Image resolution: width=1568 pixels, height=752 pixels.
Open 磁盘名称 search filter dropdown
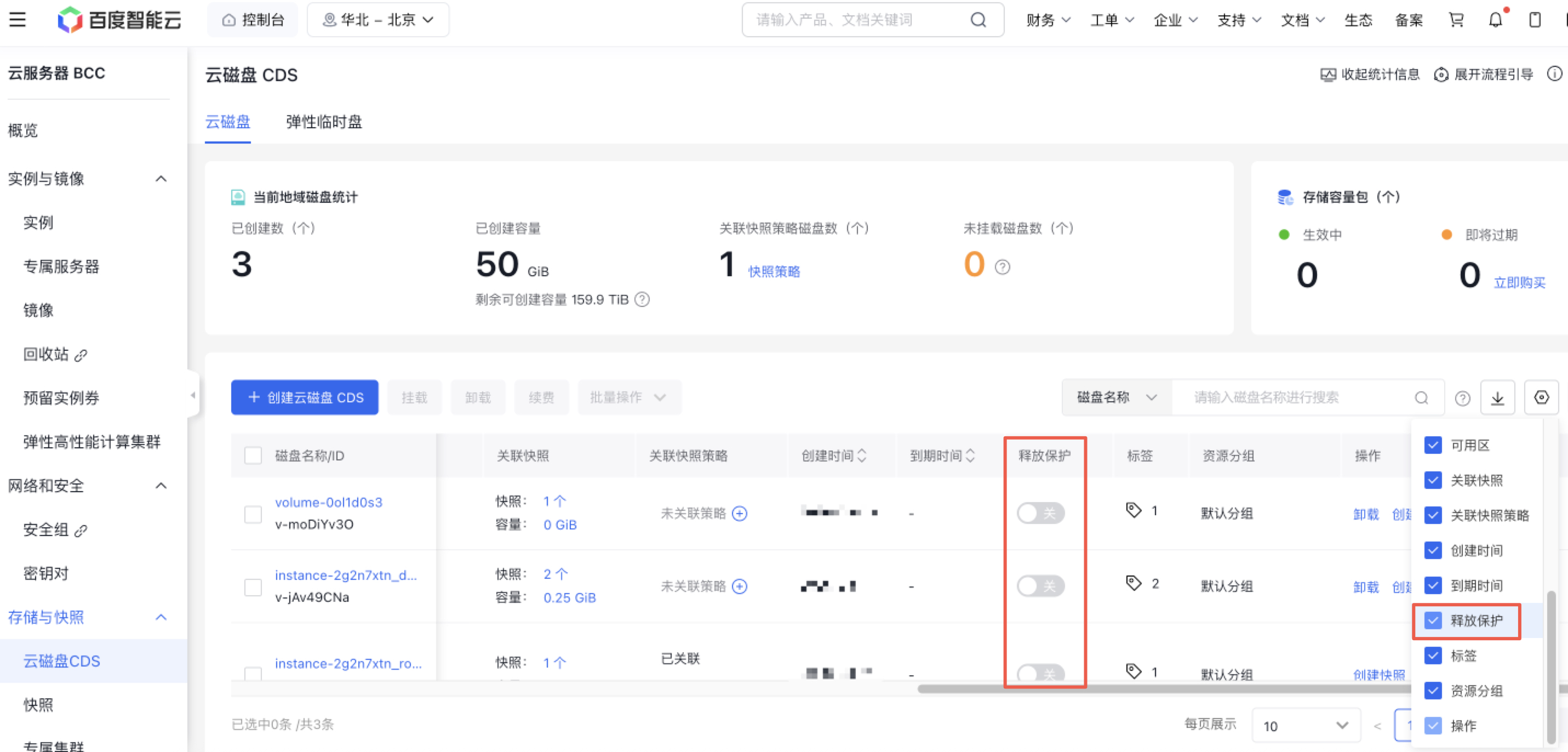coord(1117,397)
